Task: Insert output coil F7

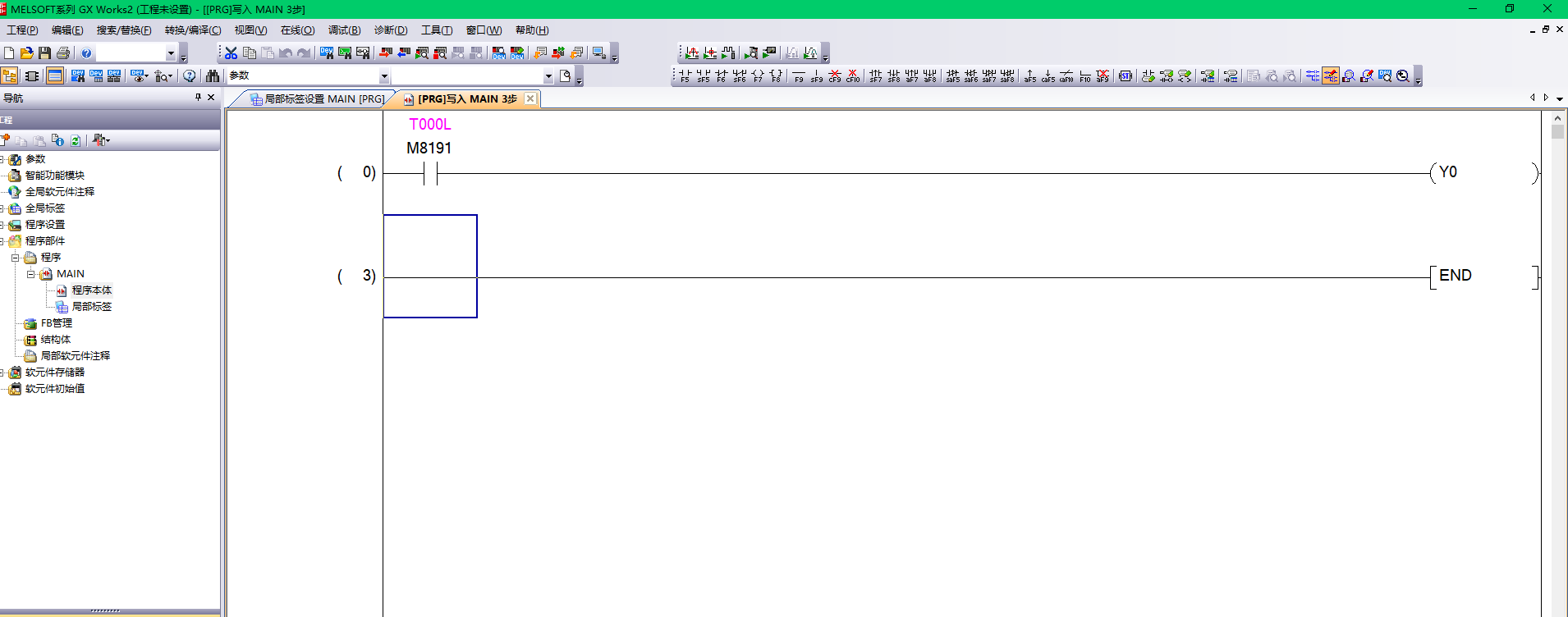Action: coord(758,76)
